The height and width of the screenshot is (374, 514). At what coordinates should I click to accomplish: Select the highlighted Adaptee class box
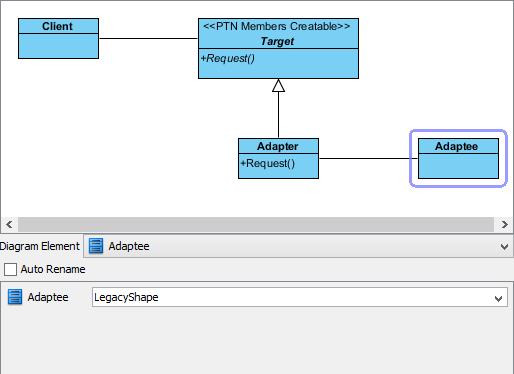coord(458,158)
